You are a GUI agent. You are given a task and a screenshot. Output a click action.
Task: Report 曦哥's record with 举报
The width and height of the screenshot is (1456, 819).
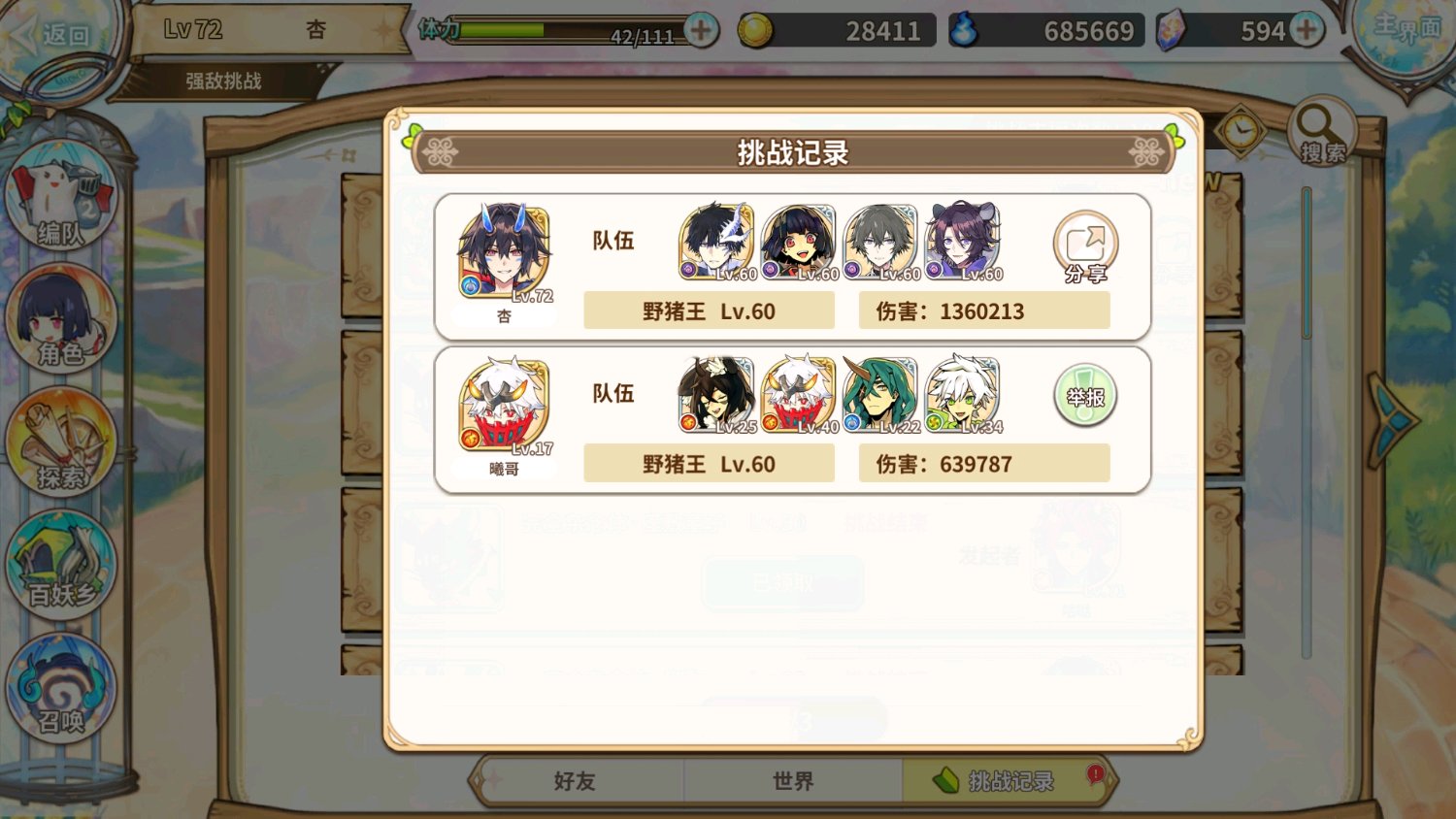point(1085,396)
